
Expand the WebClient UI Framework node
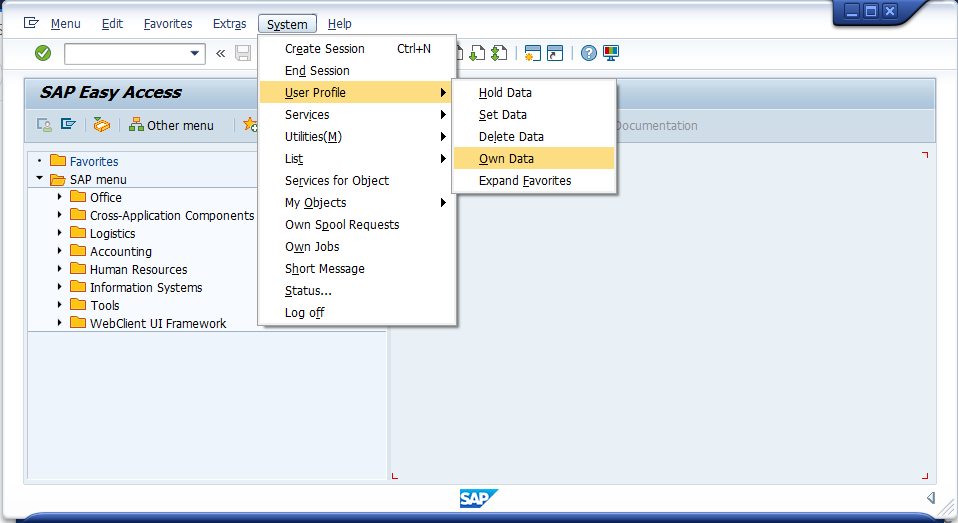pyautogui.click(x=59, y=323)
